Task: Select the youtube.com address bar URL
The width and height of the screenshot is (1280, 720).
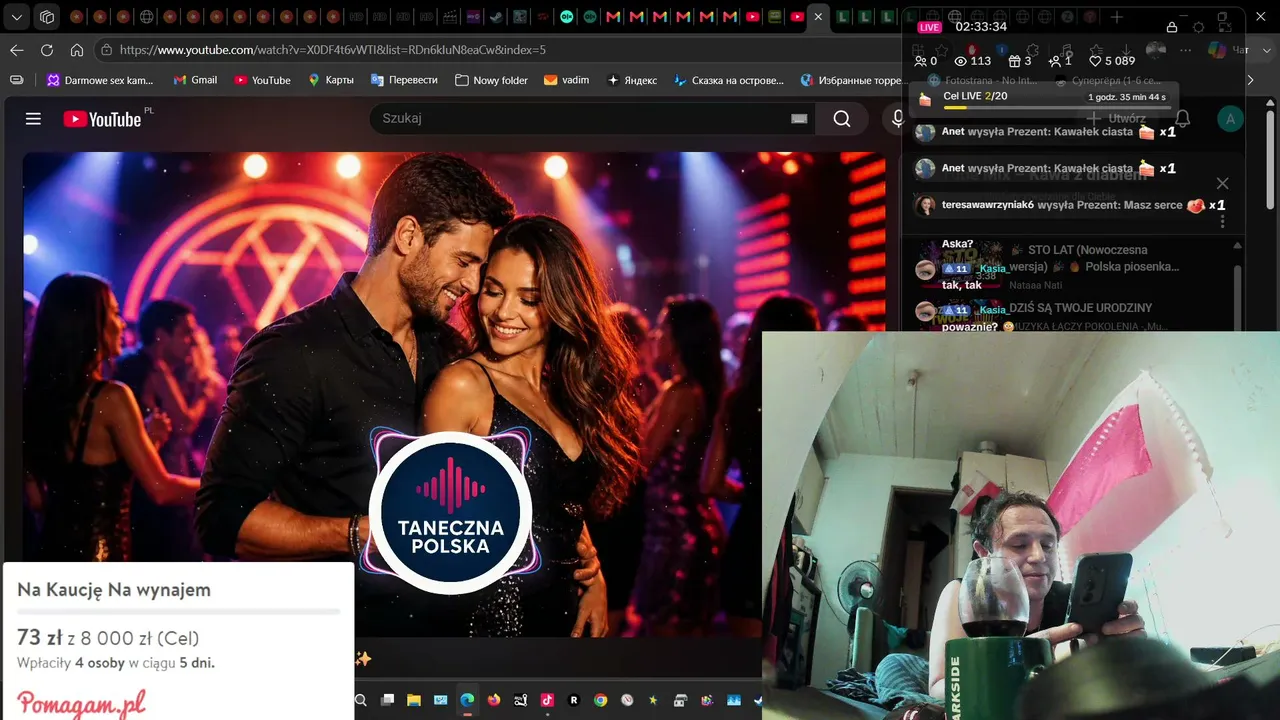Action: tap(333, 50)
